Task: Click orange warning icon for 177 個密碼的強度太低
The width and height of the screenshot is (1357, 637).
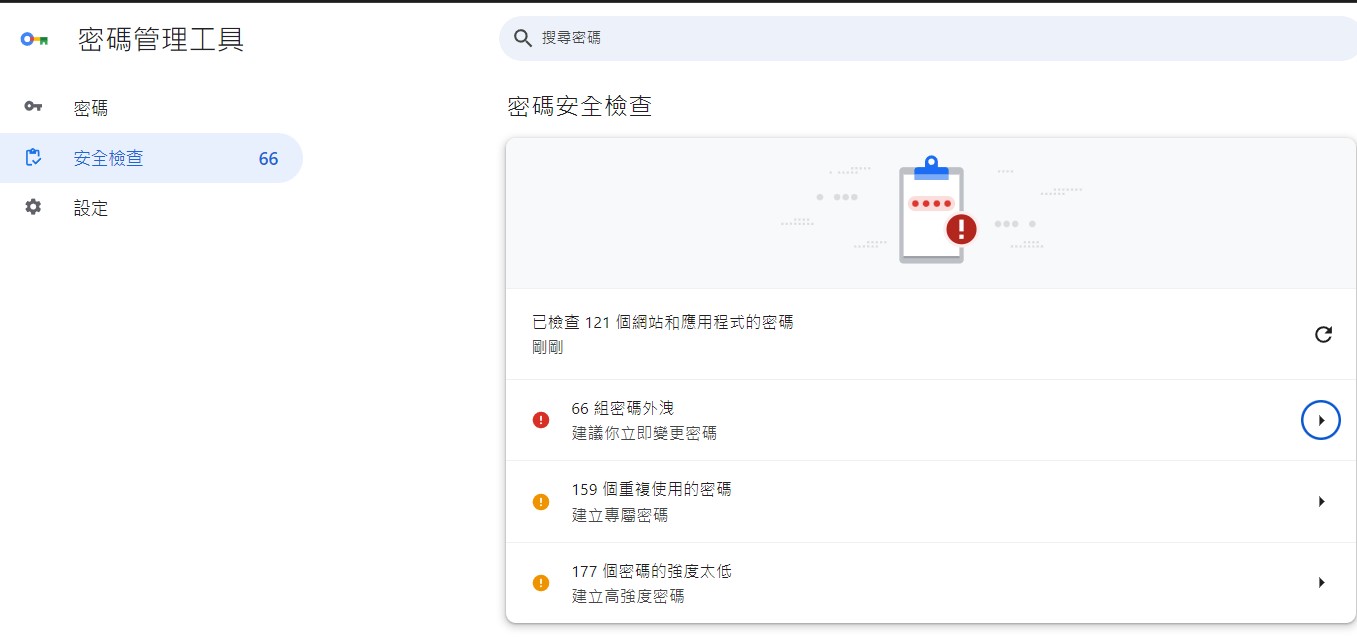Action: [x=541, y=583]
